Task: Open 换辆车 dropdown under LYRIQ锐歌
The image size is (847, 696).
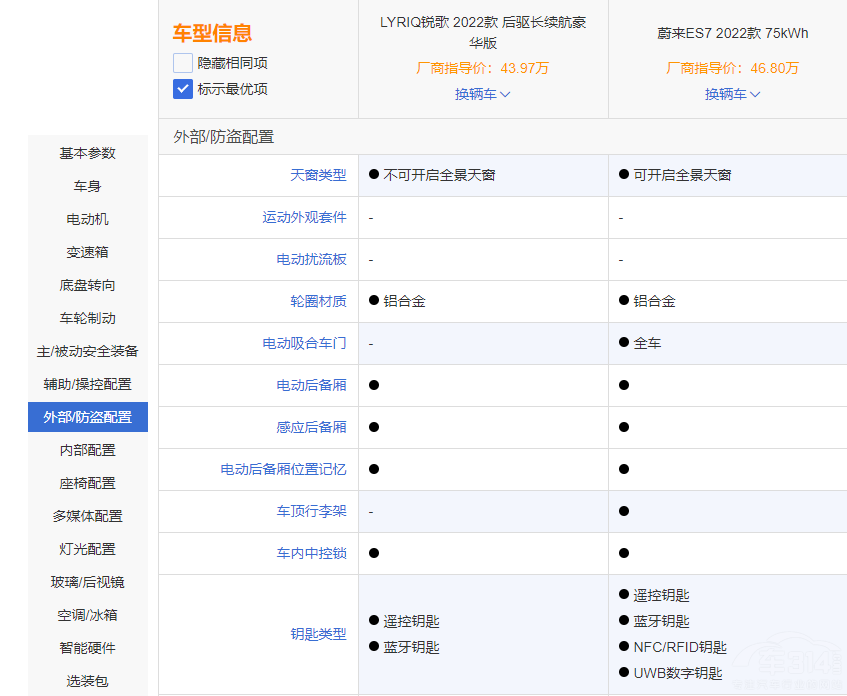Action: coord(483,94)
